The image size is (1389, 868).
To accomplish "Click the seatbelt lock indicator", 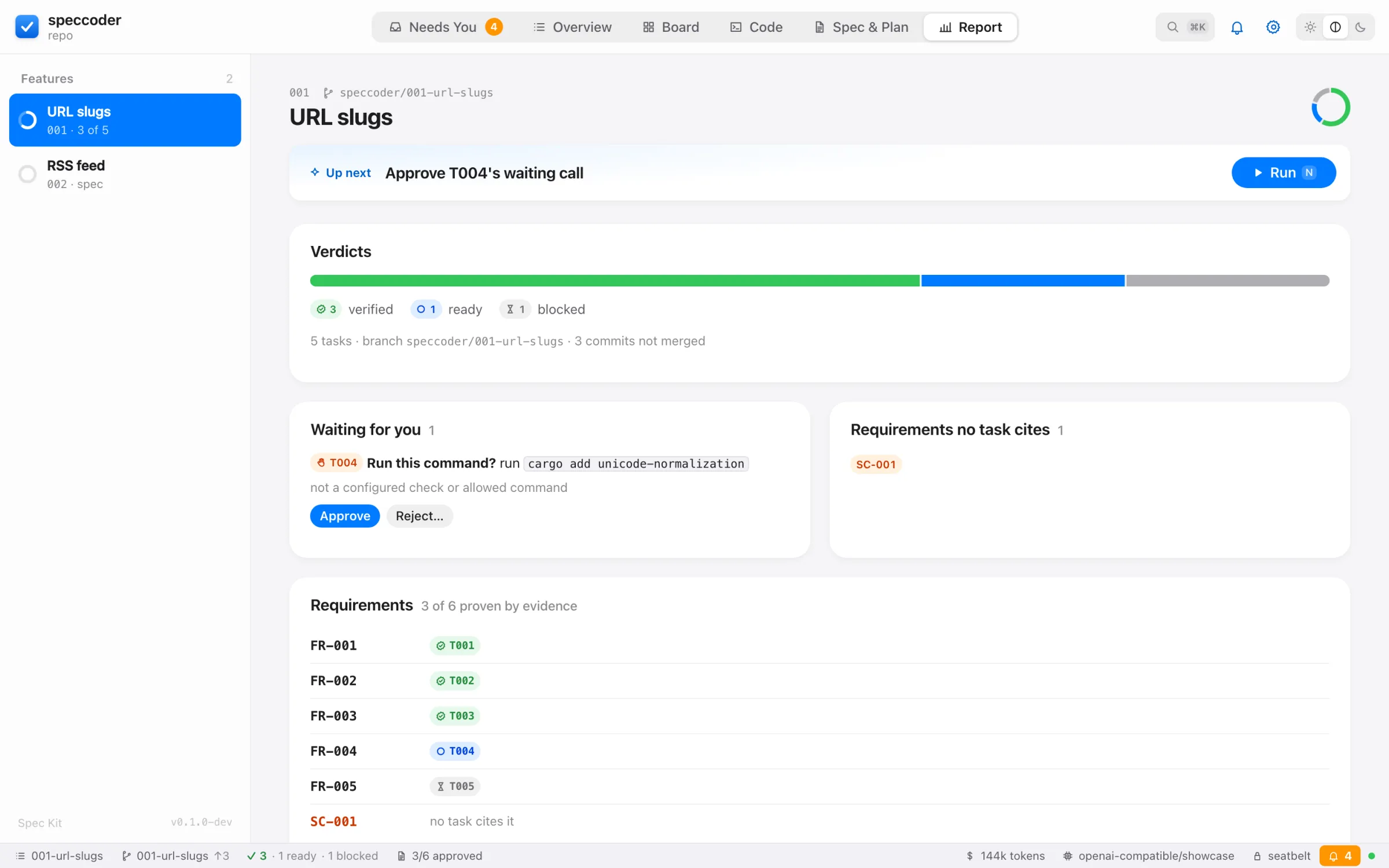I will [1281, 855].
